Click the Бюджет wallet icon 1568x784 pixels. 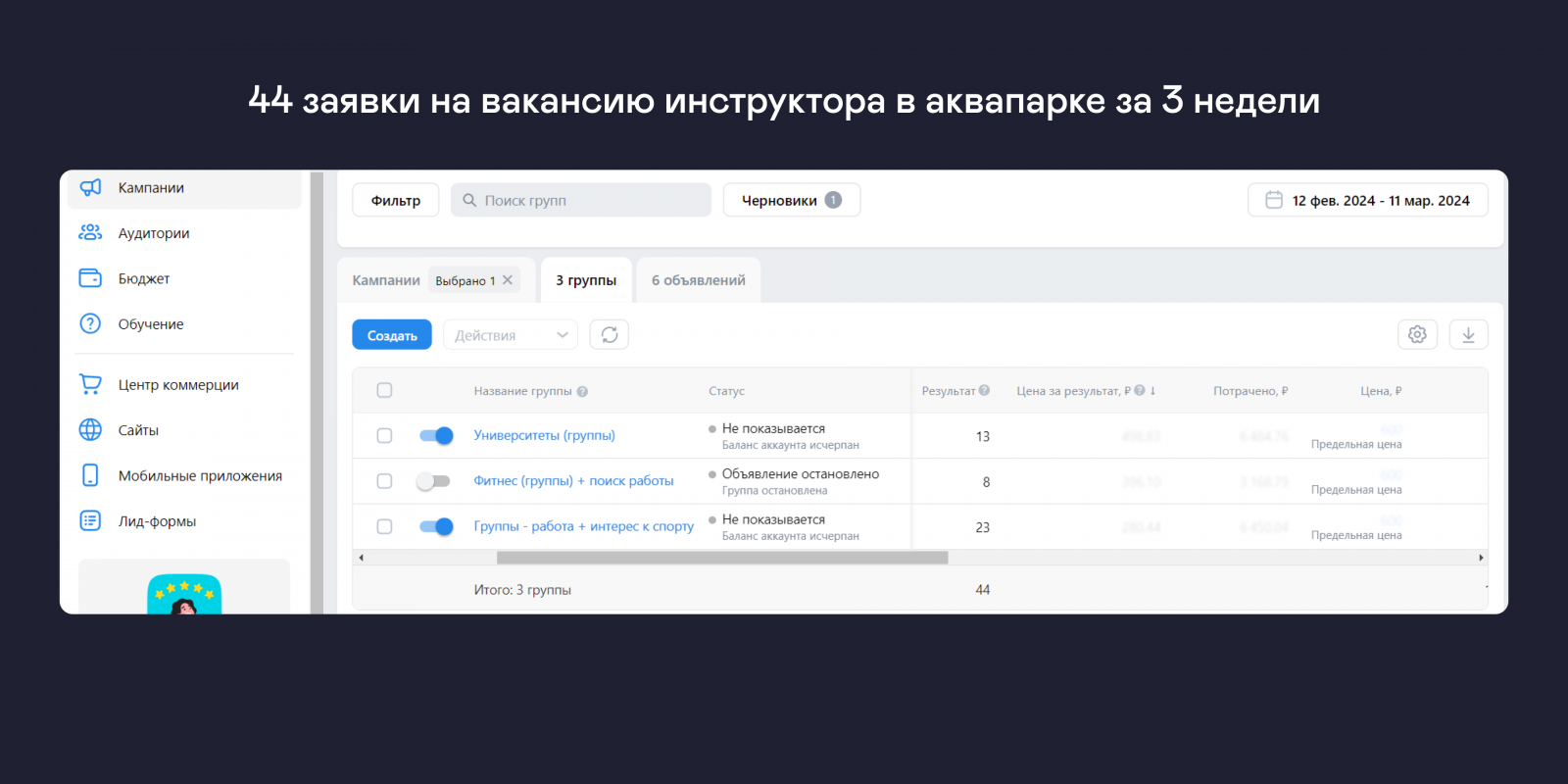(90, 278)
